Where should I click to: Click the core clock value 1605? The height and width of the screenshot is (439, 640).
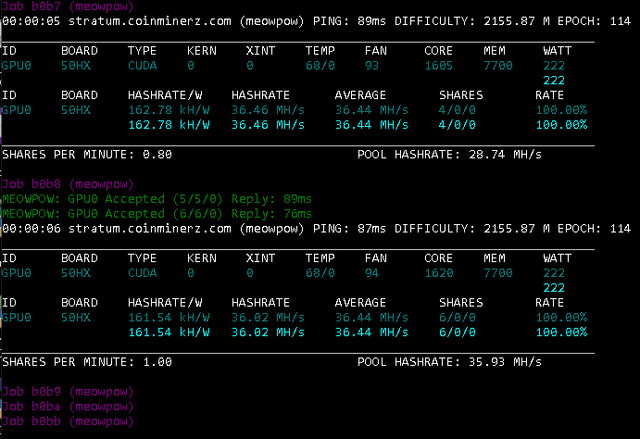click(x=439, y=66)
